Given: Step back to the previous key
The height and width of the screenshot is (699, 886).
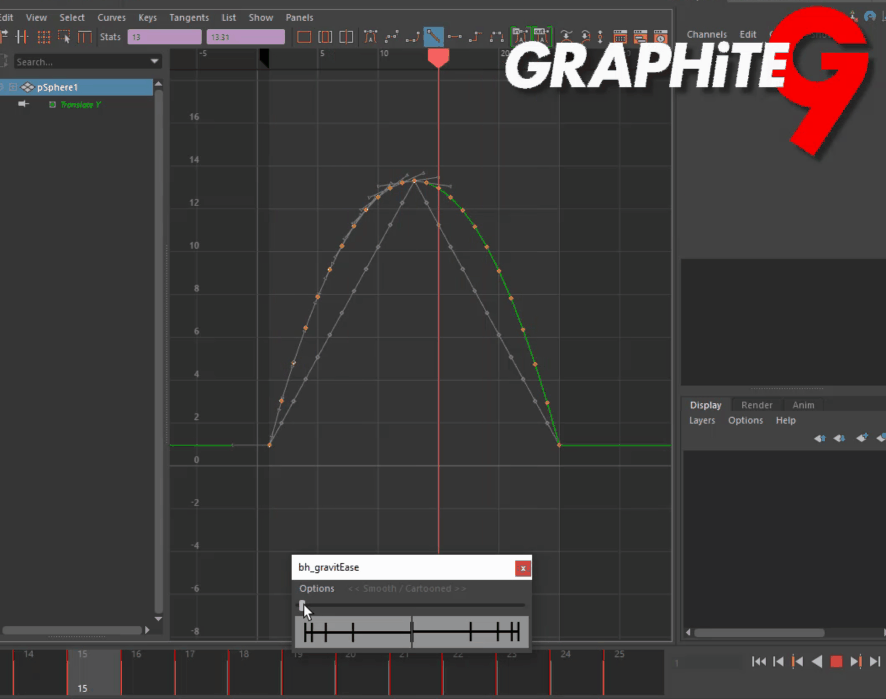Looking at the screenshot, I should click(797, 661).
